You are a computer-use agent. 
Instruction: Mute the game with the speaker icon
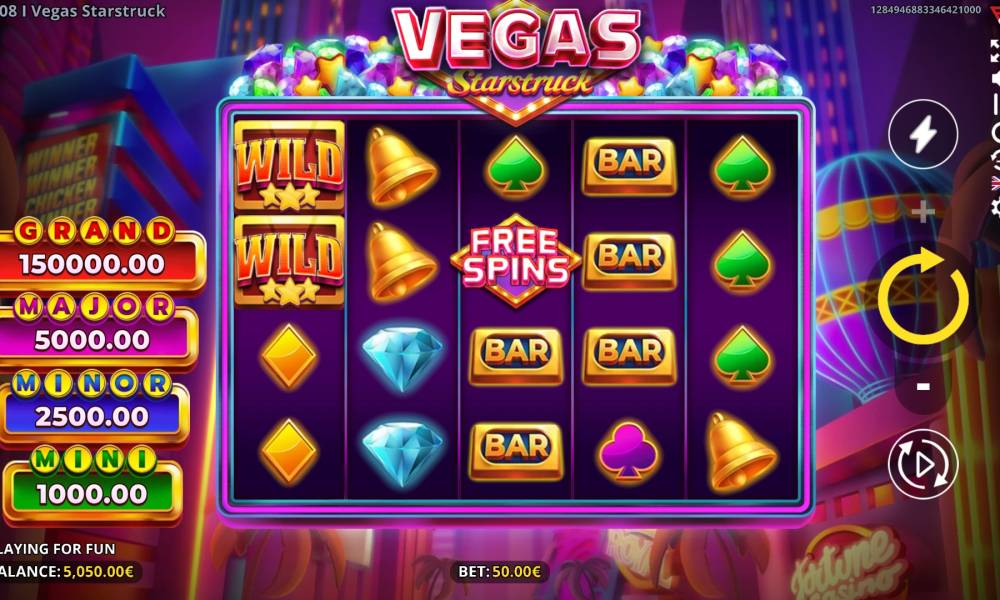[x=996, y=78]
